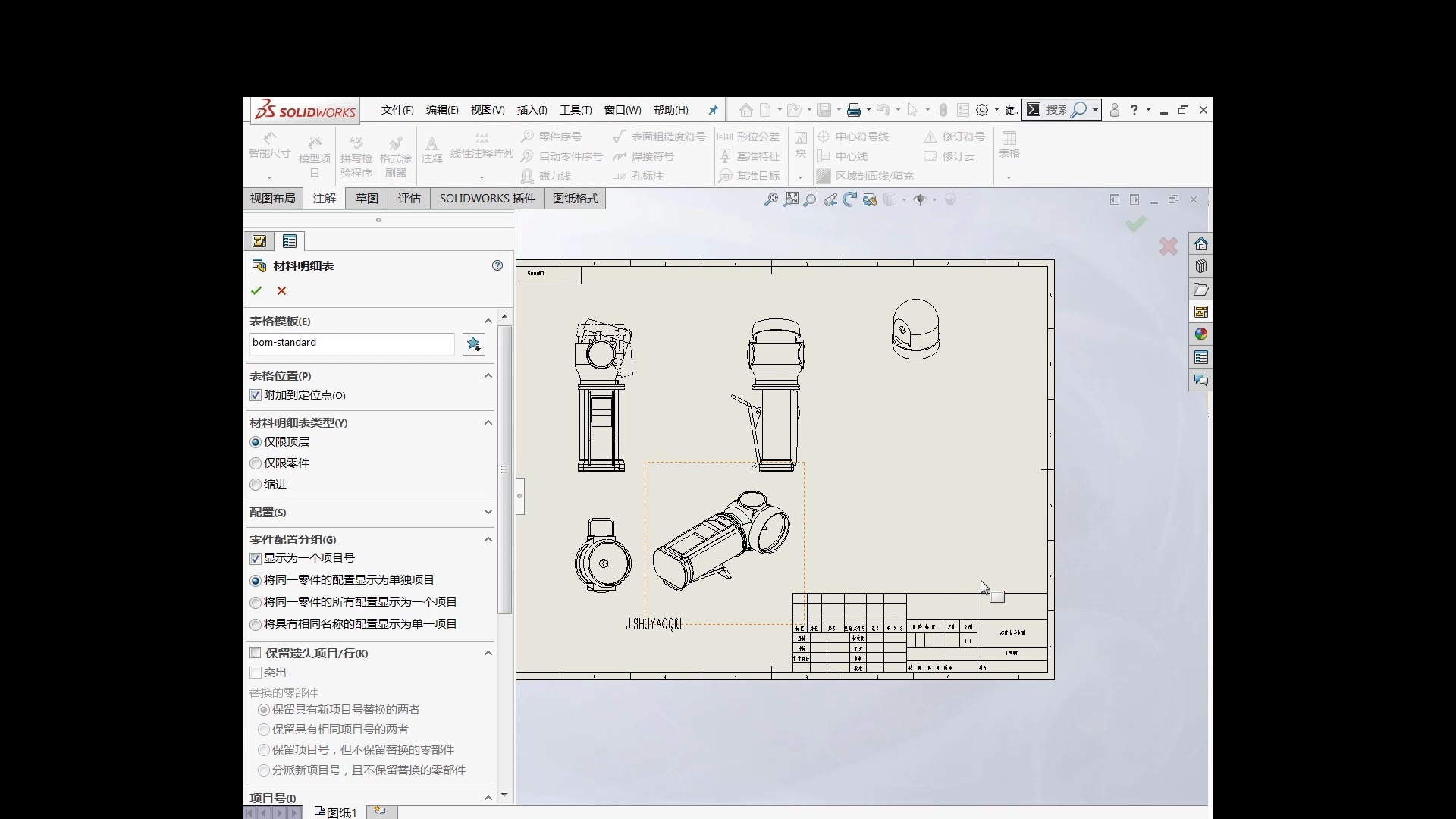The height and width of the screenshot is (819, 1456).
Task: Click the Zoom to Fit view icon
Action: pos(771,199)
